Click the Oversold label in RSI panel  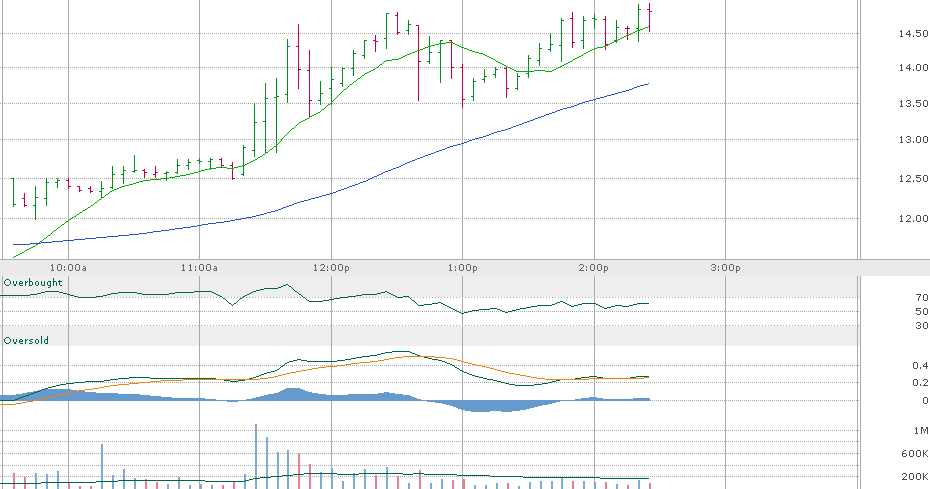pyautogui.click(x=26, y=341)
